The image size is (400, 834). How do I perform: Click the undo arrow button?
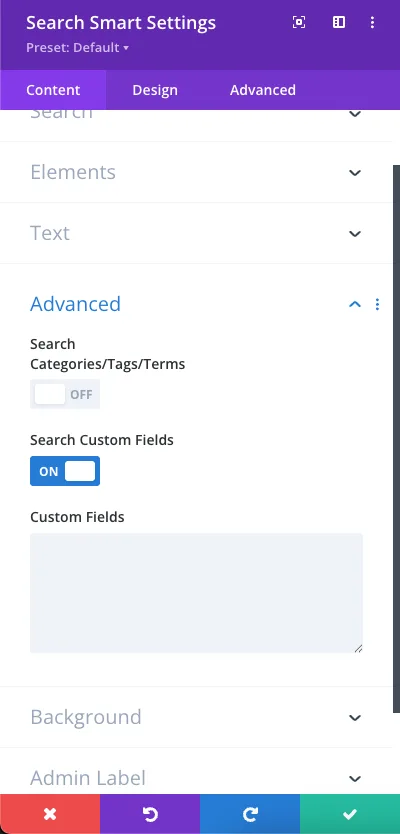[x=150, y=814]
